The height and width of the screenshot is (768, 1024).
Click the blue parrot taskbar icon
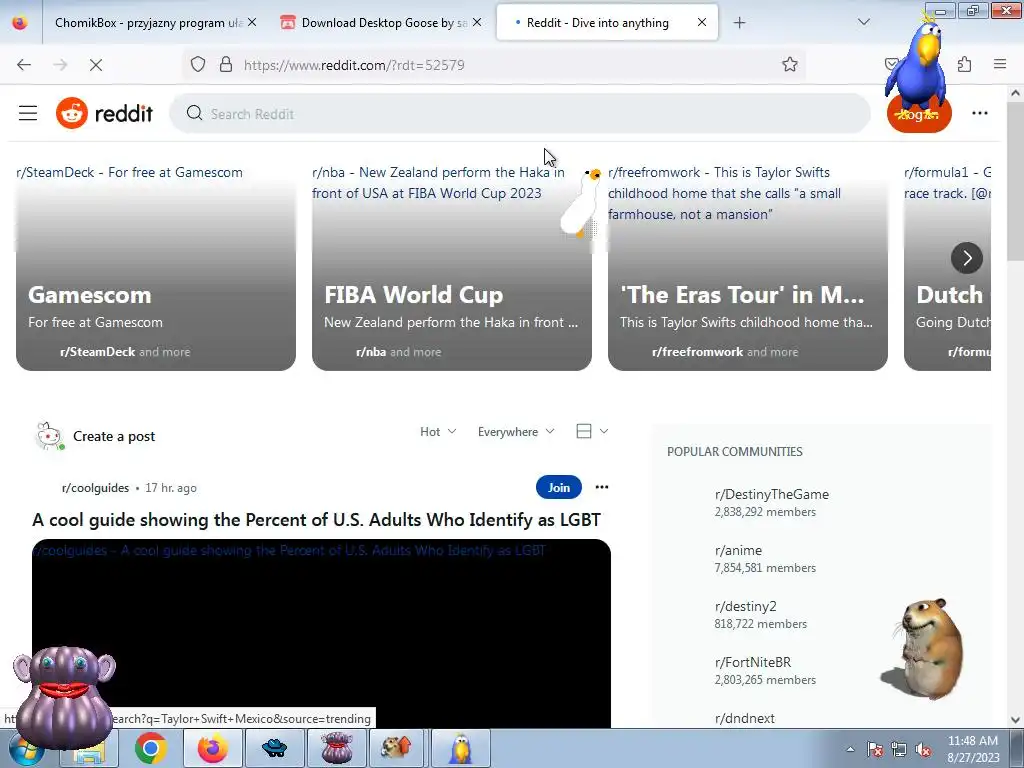pos(460,748)
